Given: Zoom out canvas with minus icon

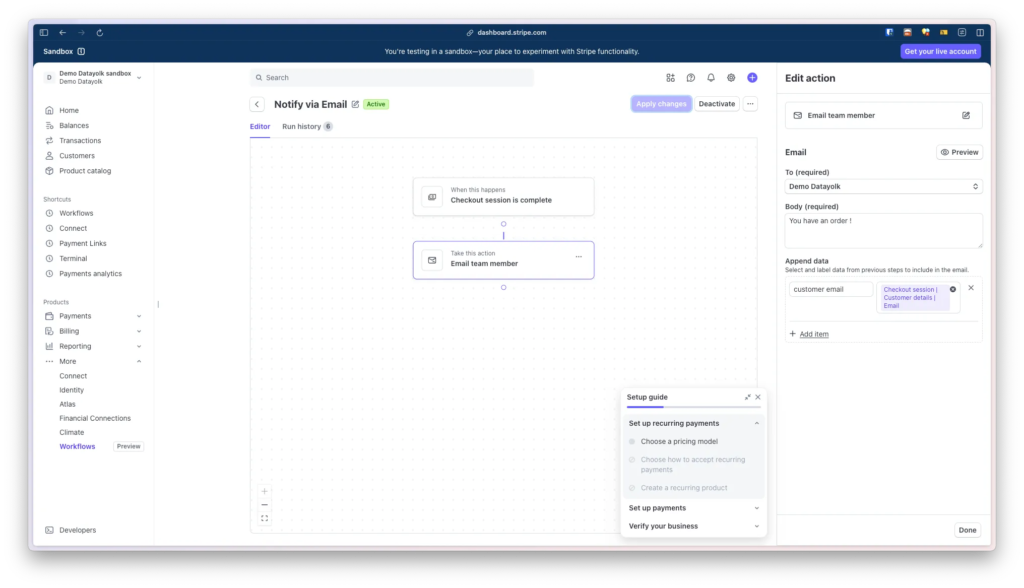Looking at the screenshot, I should [264, 505].
